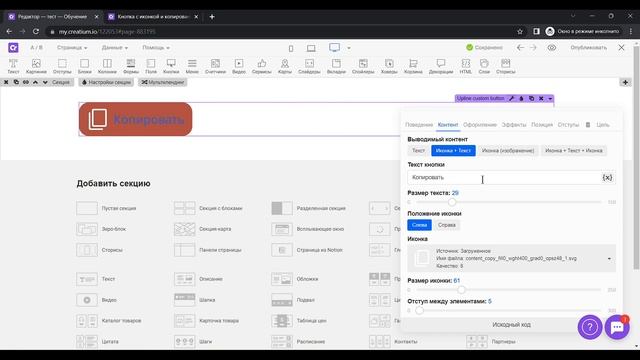Open the Страница dropdown menu
This screenshot has width=640, height=360.
point(72,48)
